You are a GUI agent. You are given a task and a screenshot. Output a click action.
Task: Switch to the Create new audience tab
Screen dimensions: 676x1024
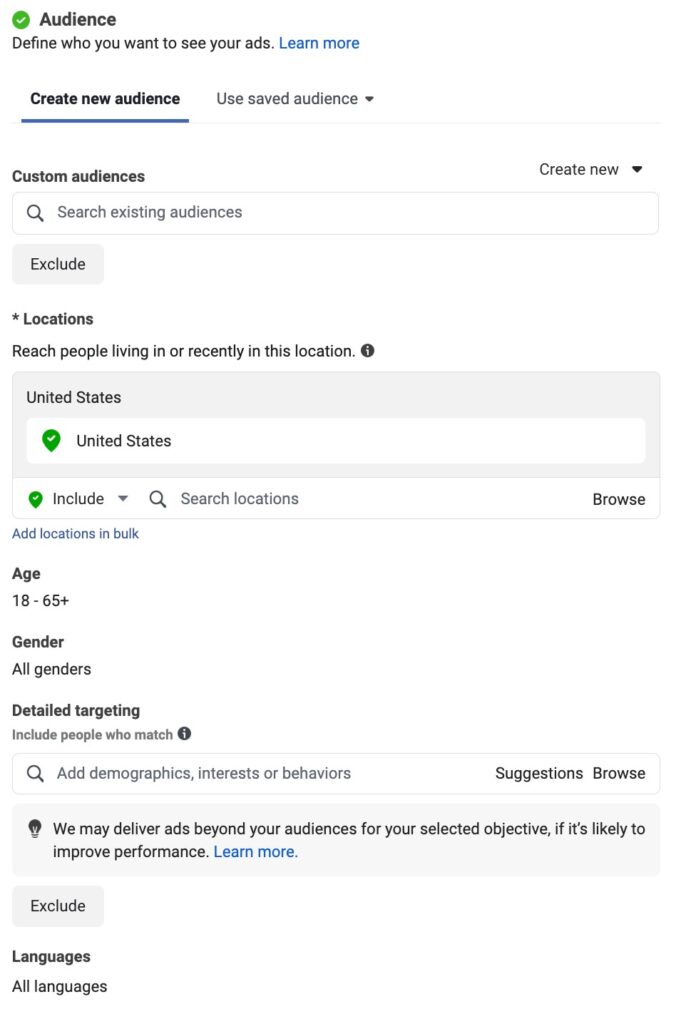coord(105,99)
